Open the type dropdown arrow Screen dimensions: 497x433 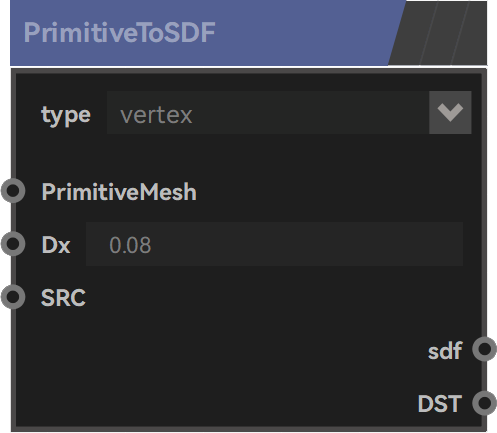(450, 112)
